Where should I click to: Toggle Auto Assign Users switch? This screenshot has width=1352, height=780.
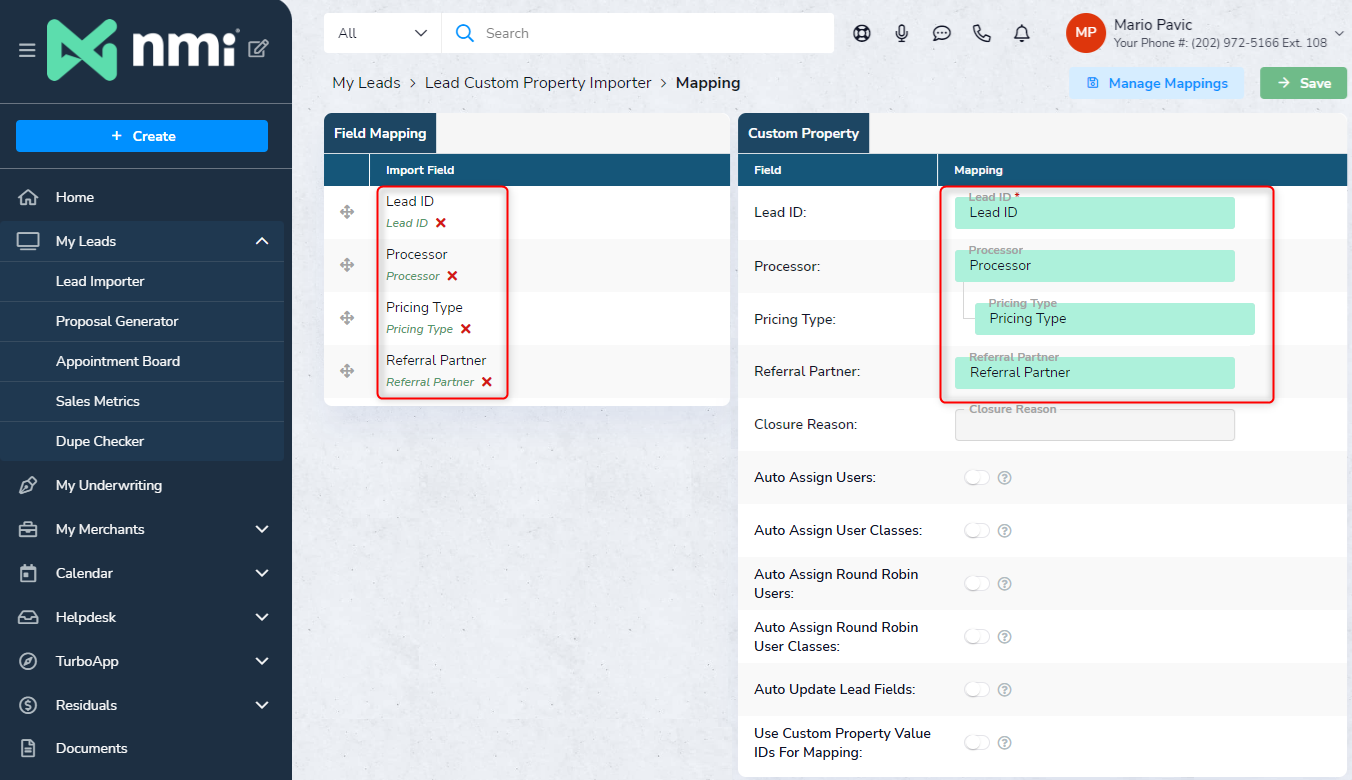[977, 478]
